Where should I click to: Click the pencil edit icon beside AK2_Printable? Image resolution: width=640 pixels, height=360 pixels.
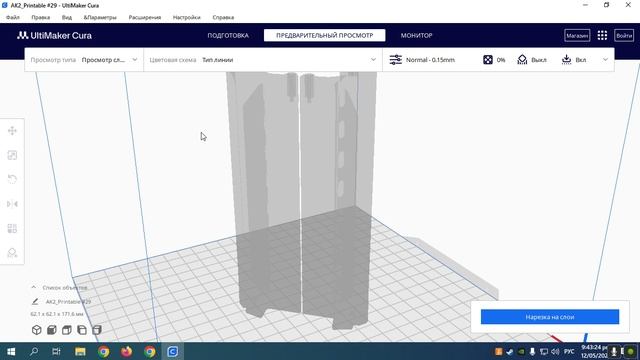coord(35,302)
